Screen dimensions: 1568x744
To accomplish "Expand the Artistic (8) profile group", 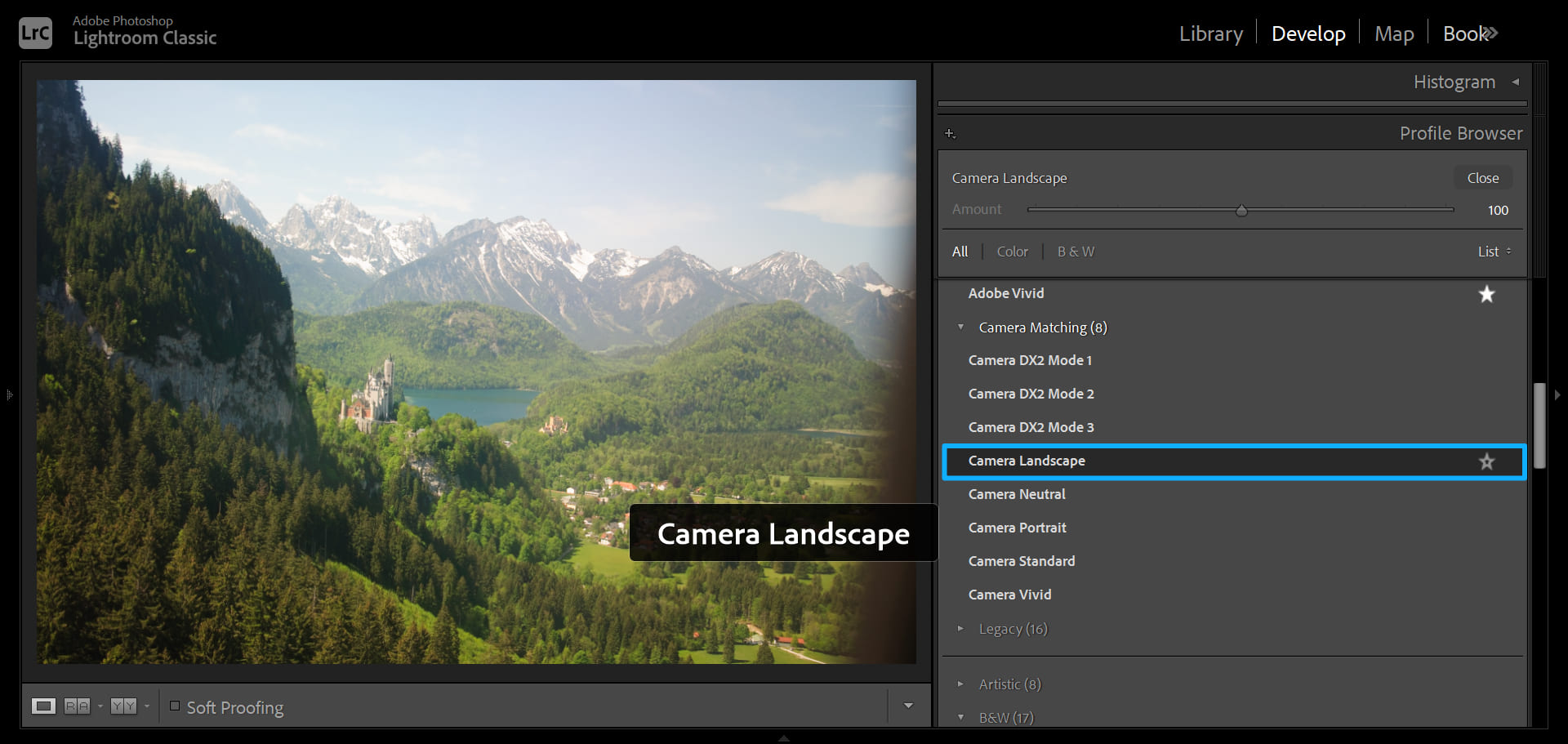I will pyautogui.click(x=960, y=684).
